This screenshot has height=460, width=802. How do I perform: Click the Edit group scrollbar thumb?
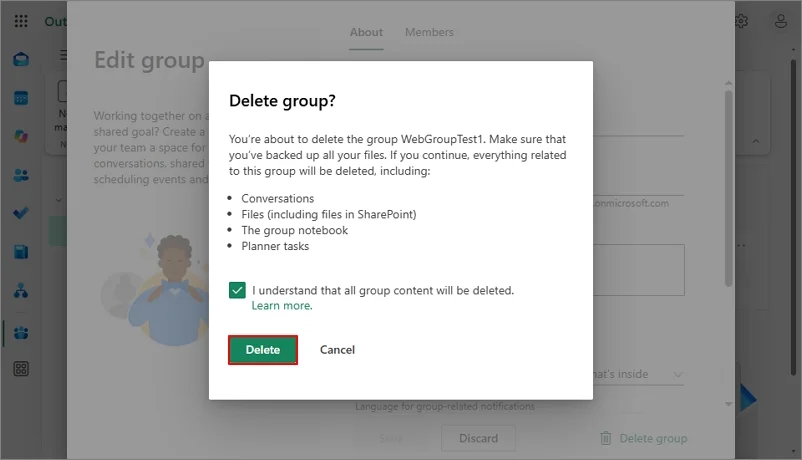(728, 189)
